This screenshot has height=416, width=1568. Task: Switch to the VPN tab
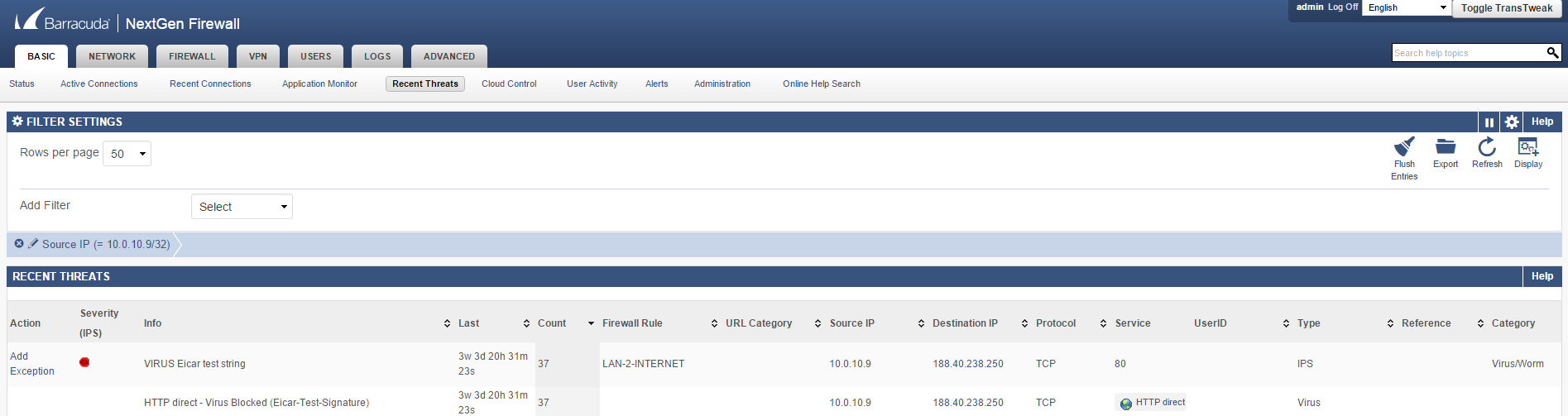tap(258, 56)
